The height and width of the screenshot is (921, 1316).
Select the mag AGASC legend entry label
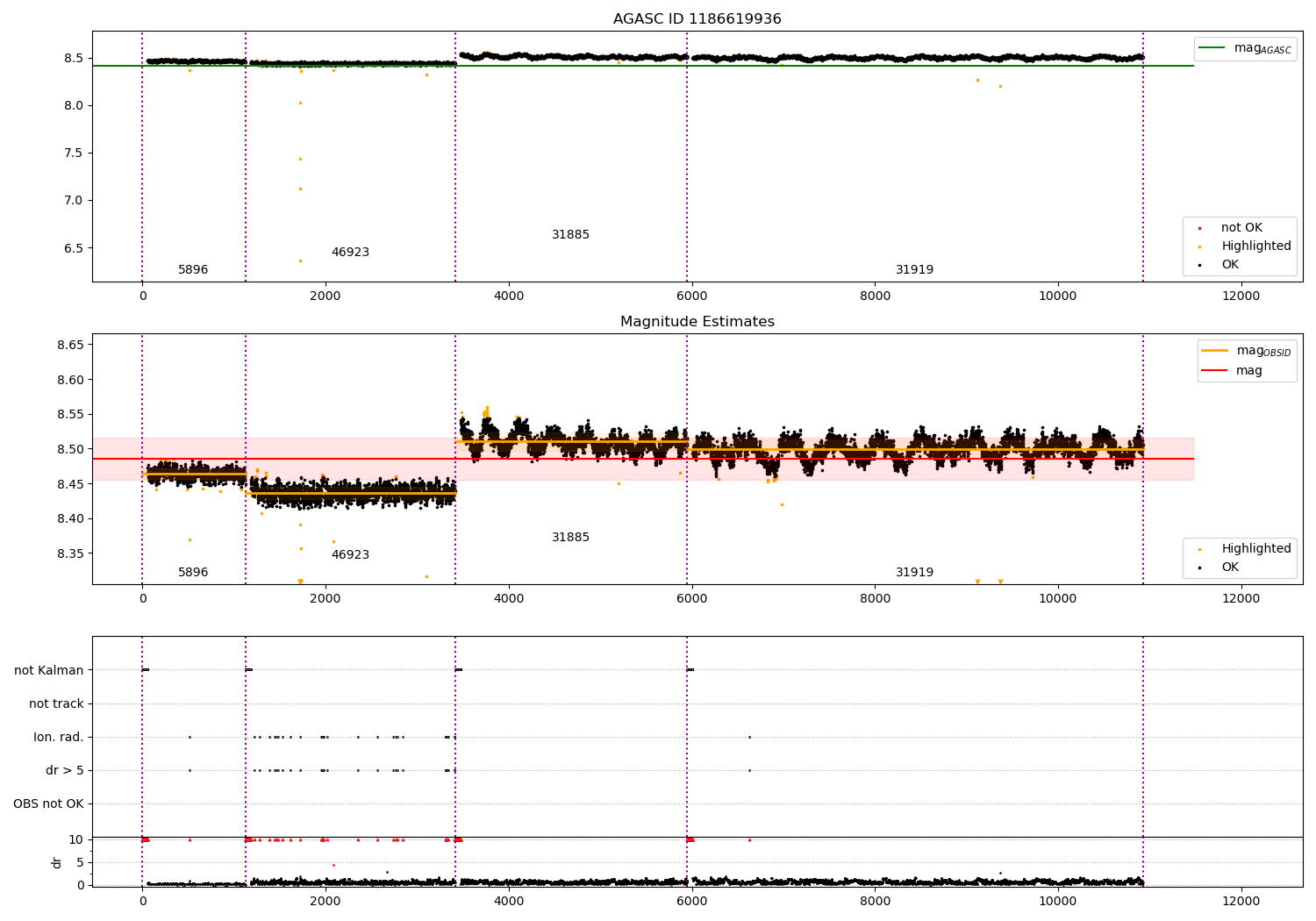(x=1262, y=48)
